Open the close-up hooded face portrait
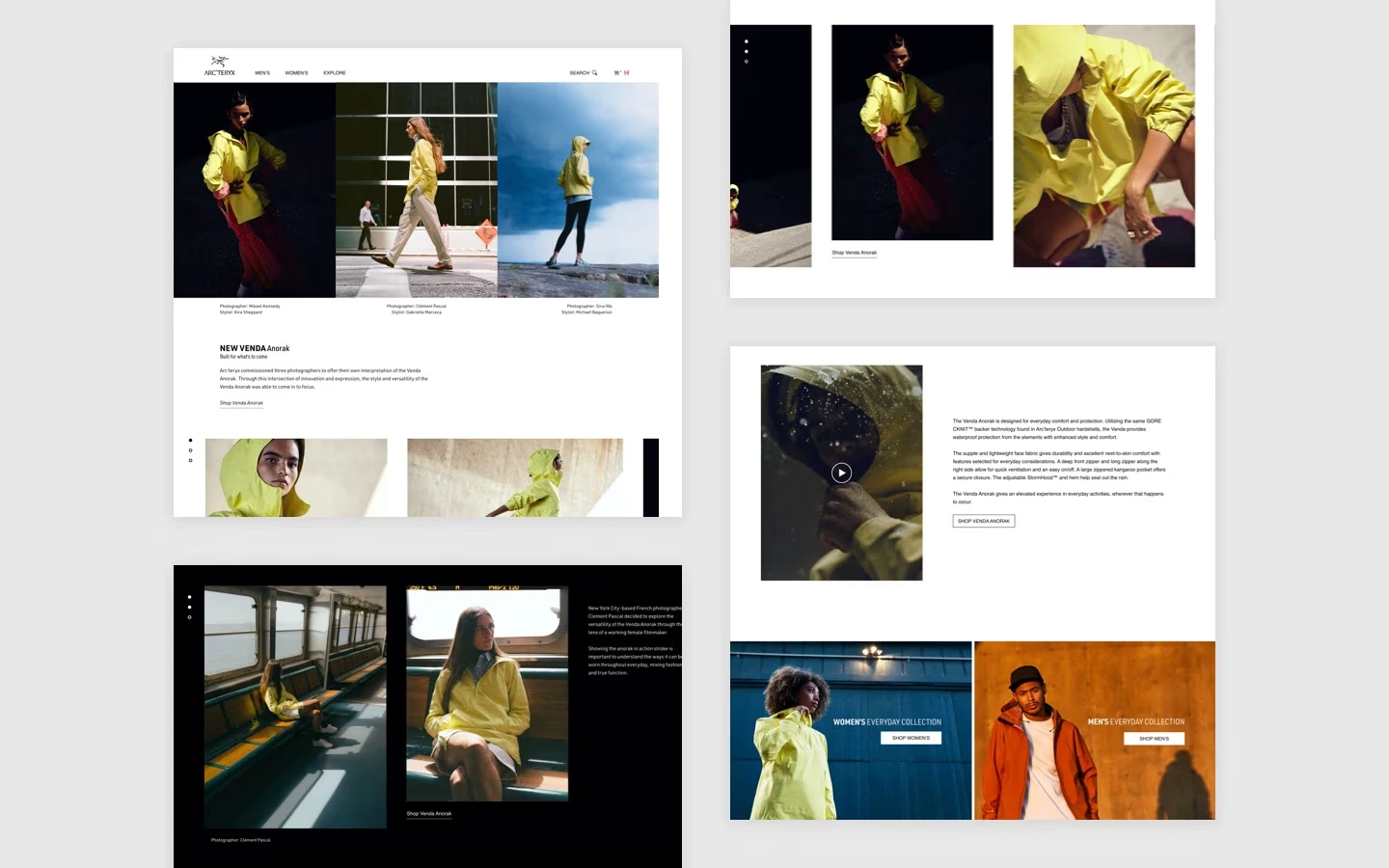The image size is (1389, 868). pyautogui.click(x=296, y=477)
